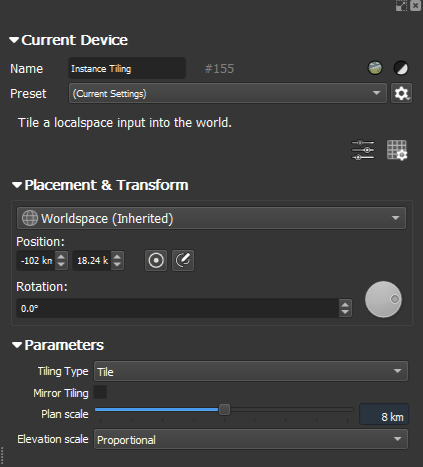Open the Elevation scale Proportional dropdown
The image size is (423, 467).
251,439
